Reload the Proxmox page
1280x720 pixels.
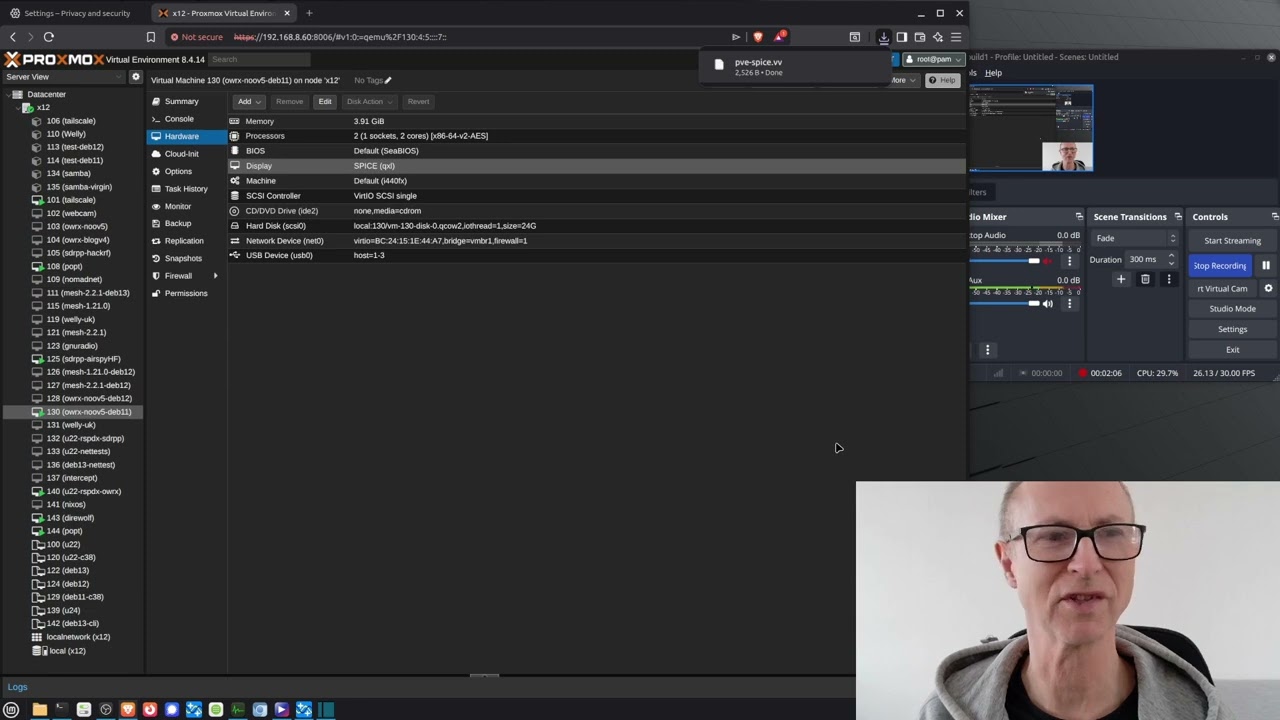[x=48, y=37]
